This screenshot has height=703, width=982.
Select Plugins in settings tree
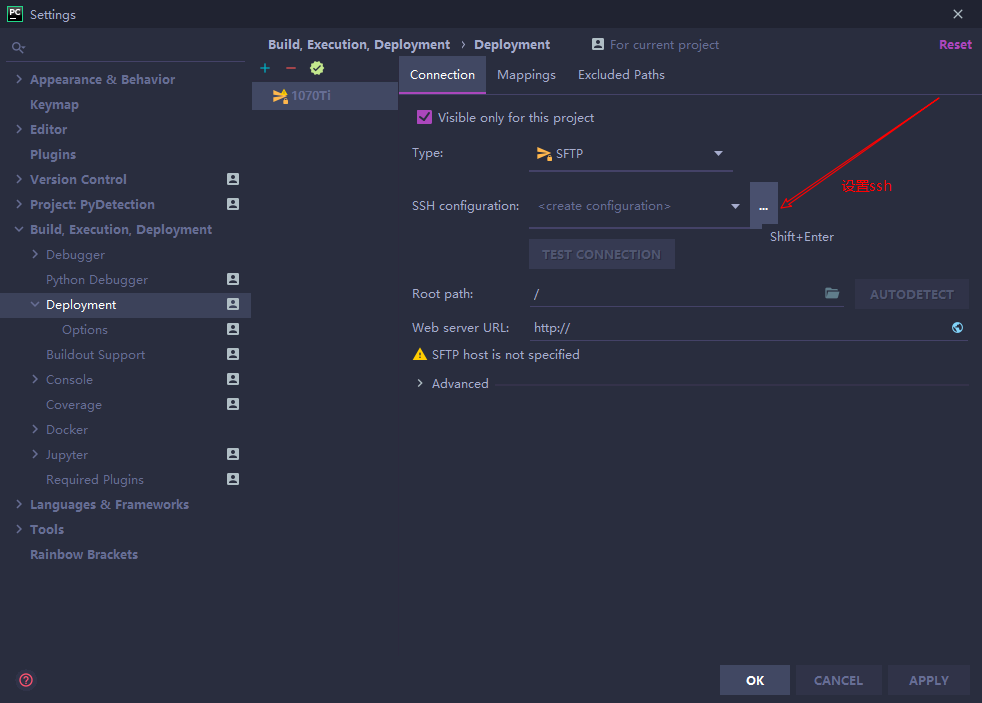[53, 155]
